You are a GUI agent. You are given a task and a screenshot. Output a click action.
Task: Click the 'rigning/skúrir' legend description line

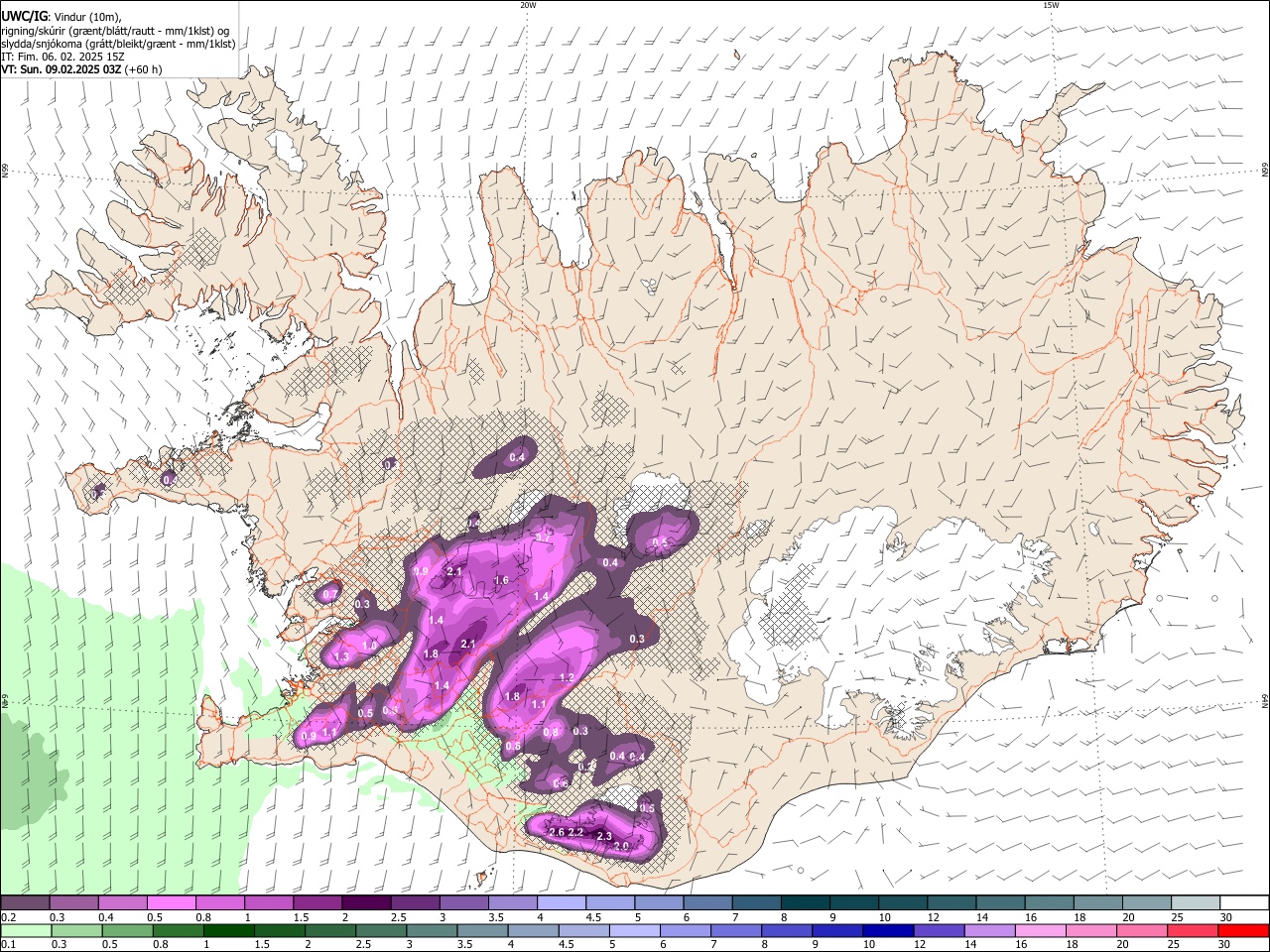(115, 31)
